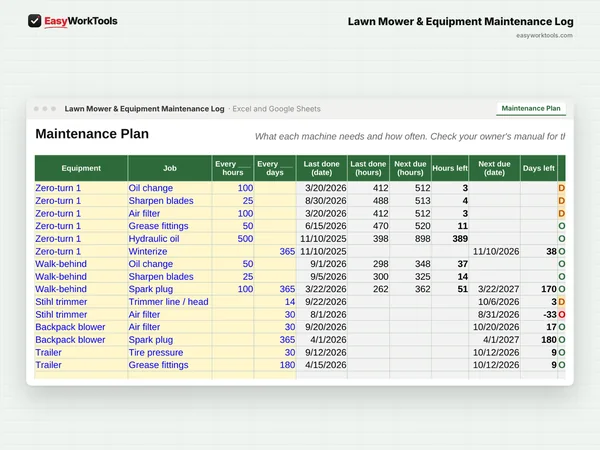The height and width of the screenshot is (450, 600).
Task: Click the EasyWorkTools checkmark logo icon
Action: pyautogui.click(x=34, y=21)
